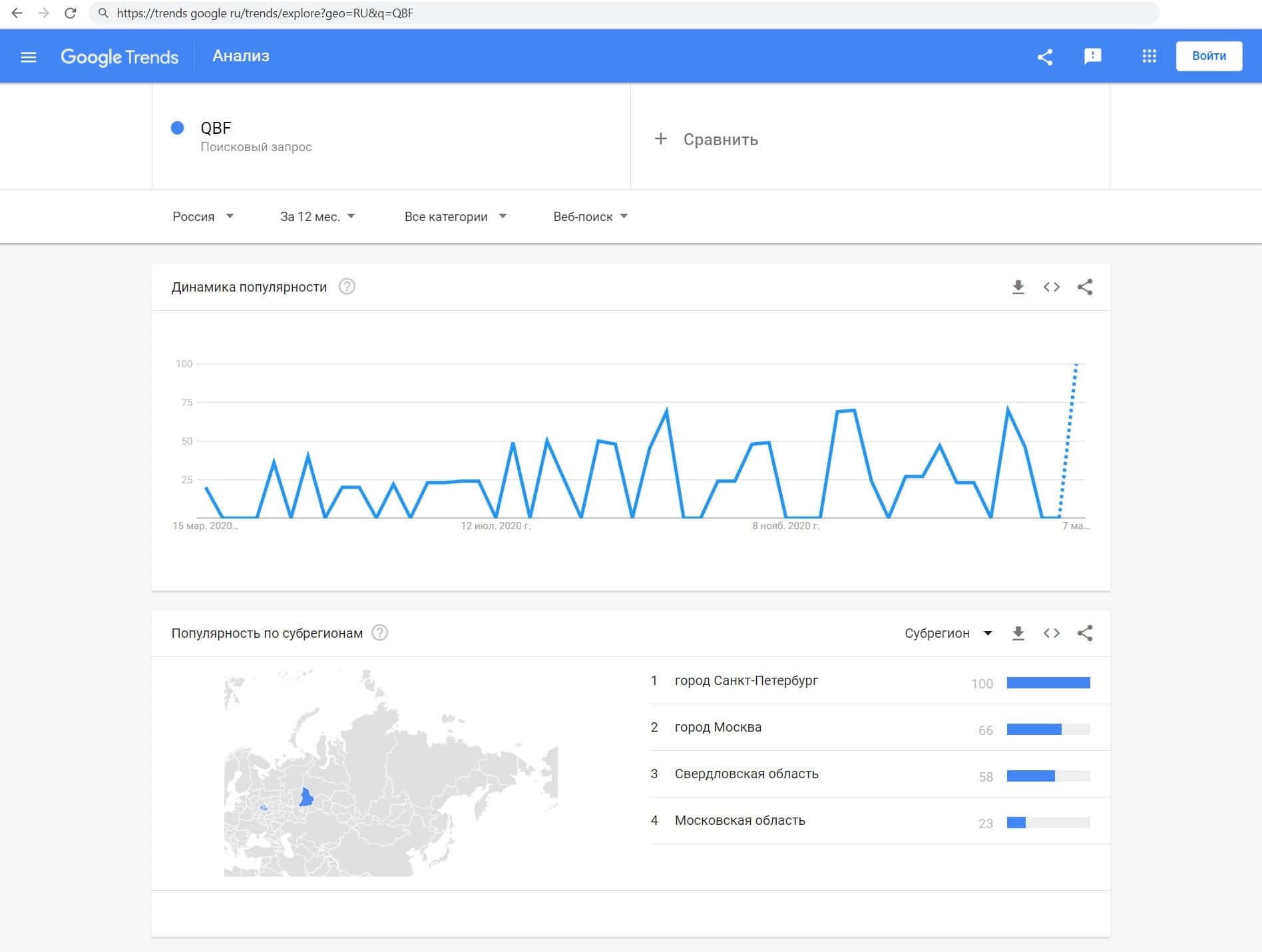The height and width of the screenshot is (952, 1262).
Task: Get embed code for Динамика популярности chart
Action: 1051,287
